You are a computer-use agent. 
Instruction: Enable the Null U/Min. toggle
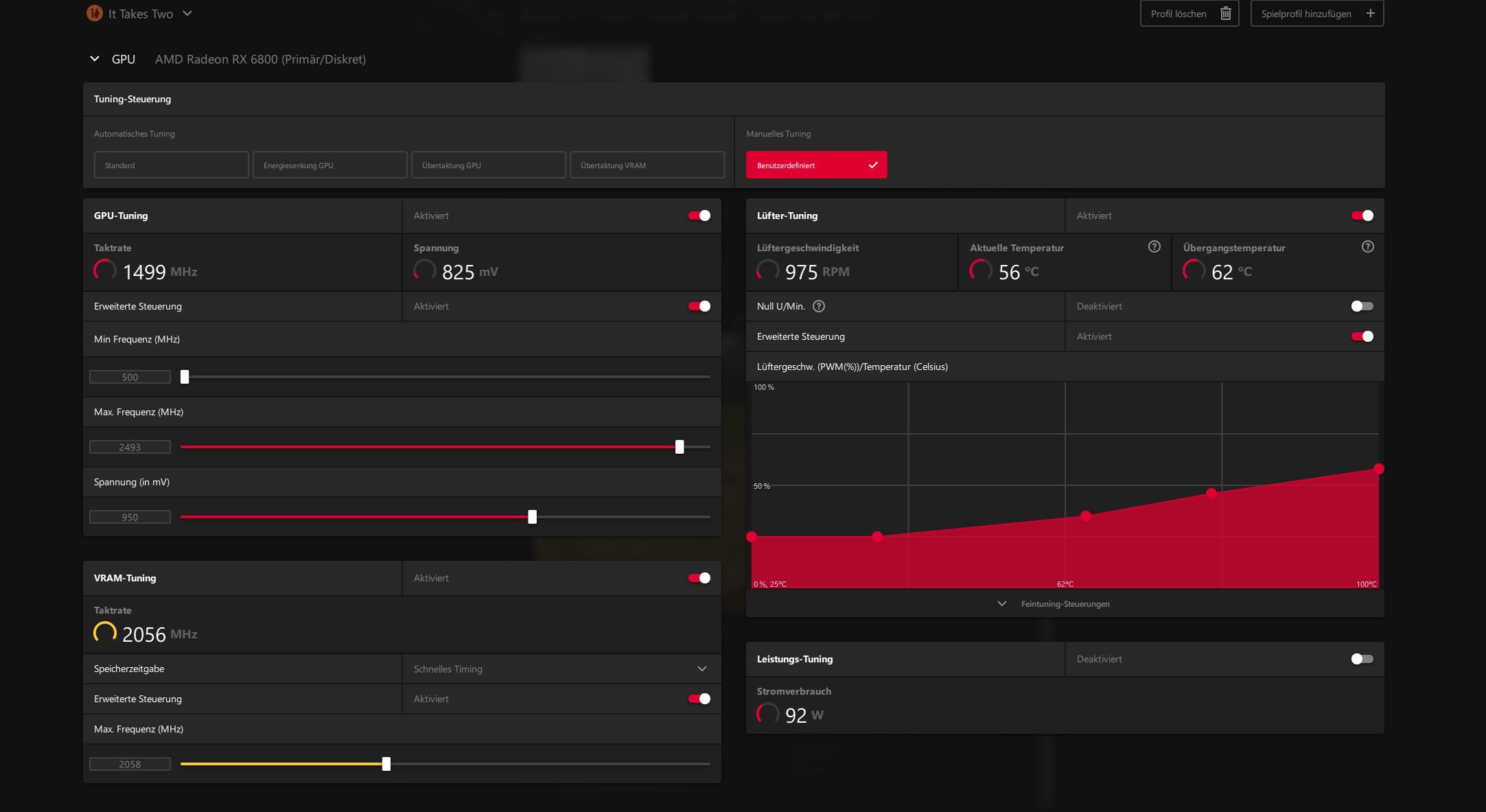[x=1362, y=306]
